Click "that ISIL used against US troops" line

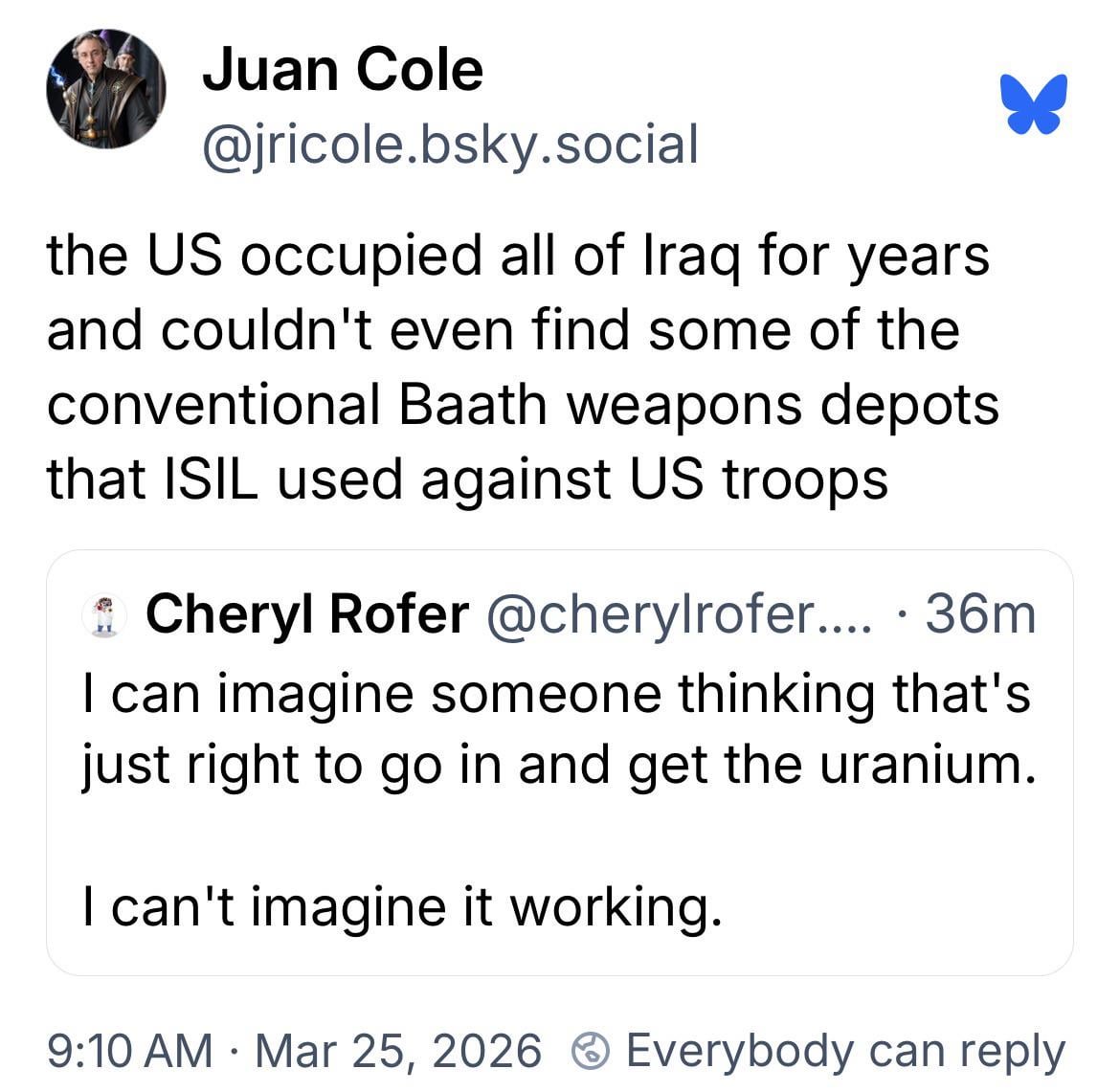467,479
